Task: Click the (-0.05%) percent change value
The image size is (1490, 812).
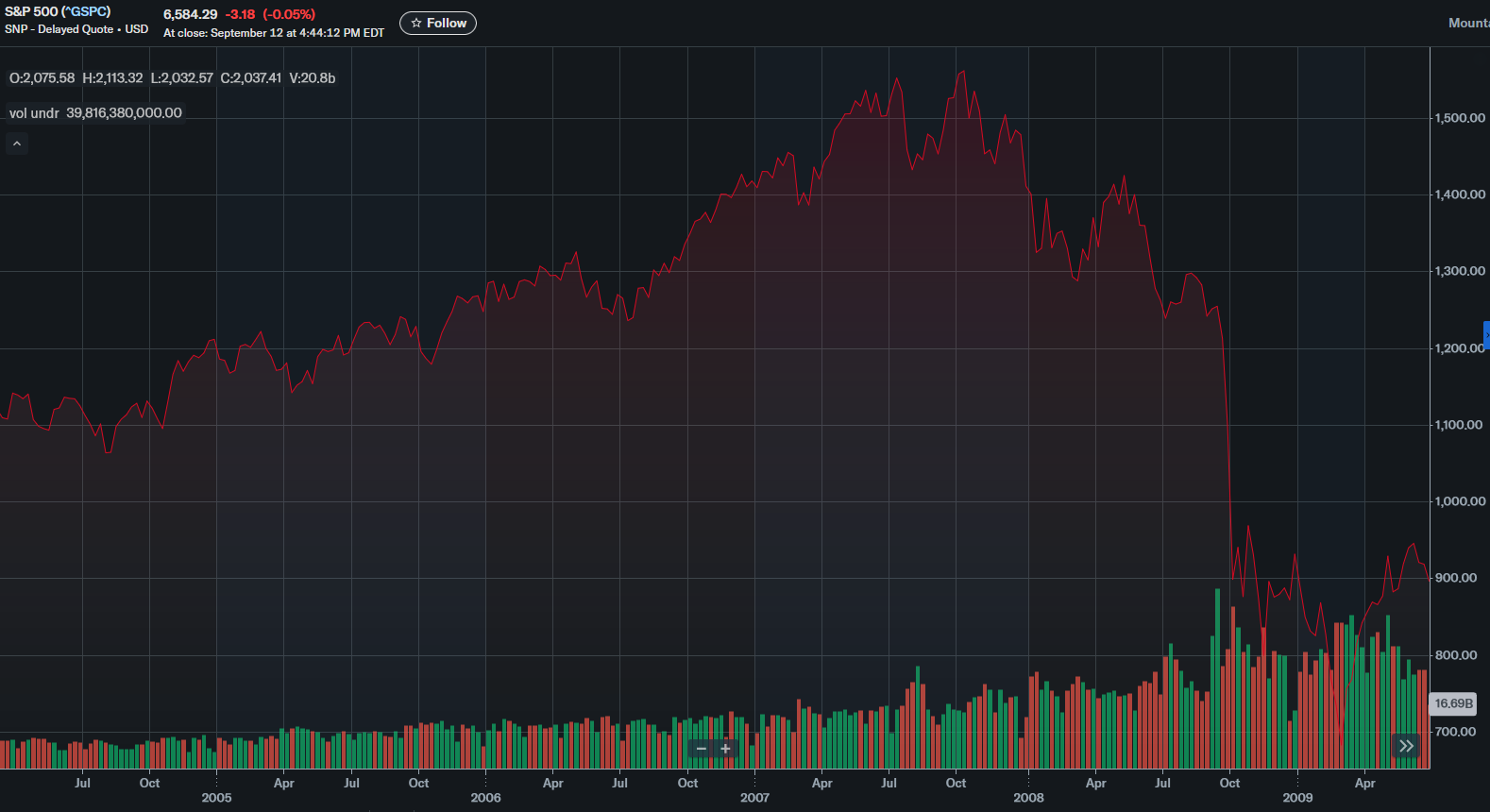Action: coord(289,14)
